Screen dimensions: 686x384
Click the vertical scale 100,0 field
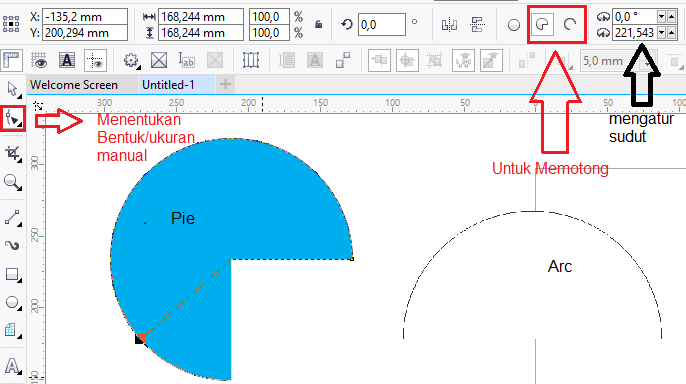[x=270, y=33]
